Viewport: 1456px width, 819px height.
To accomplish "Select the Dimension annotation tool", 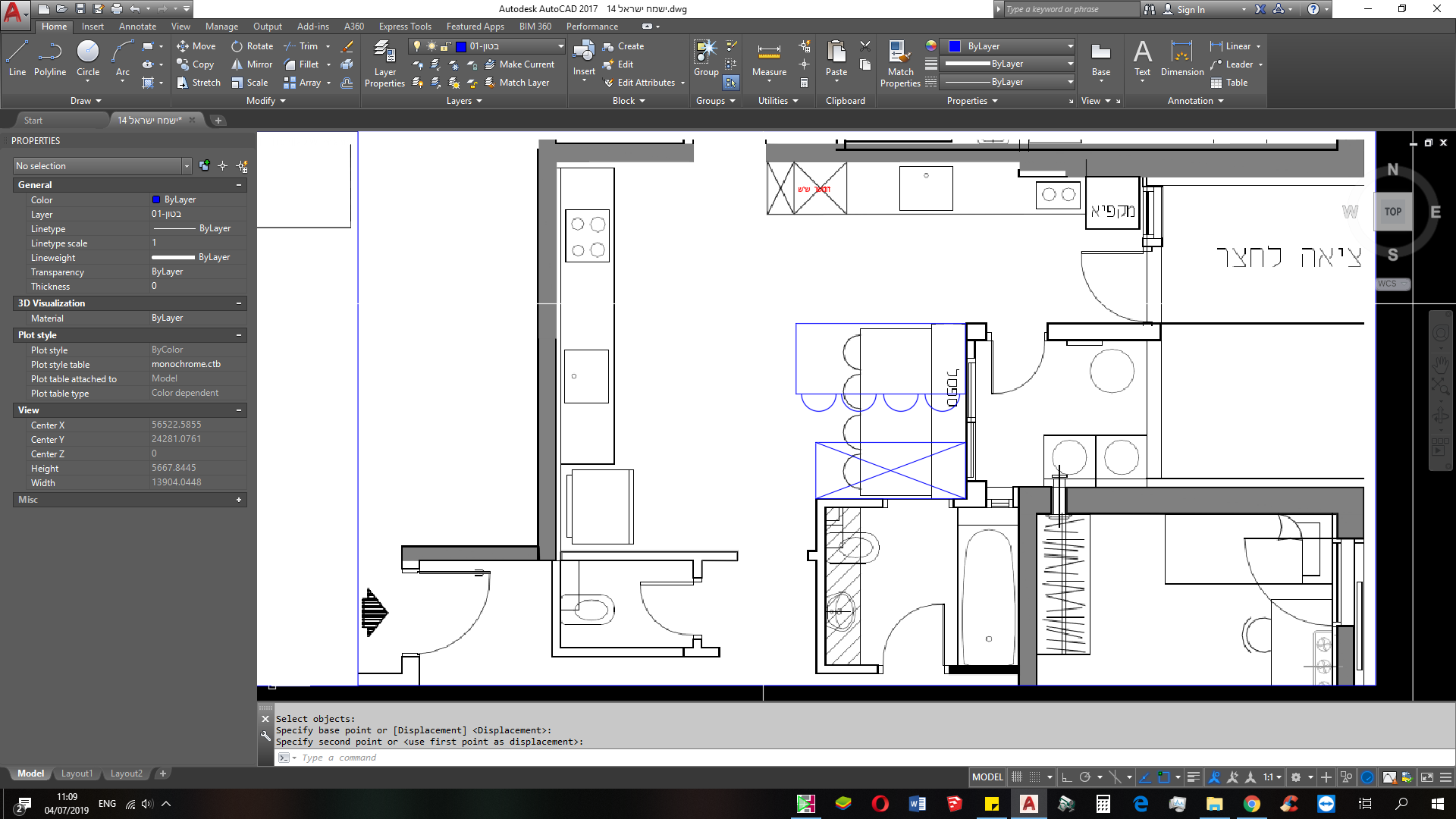I will click(1181, 59).
